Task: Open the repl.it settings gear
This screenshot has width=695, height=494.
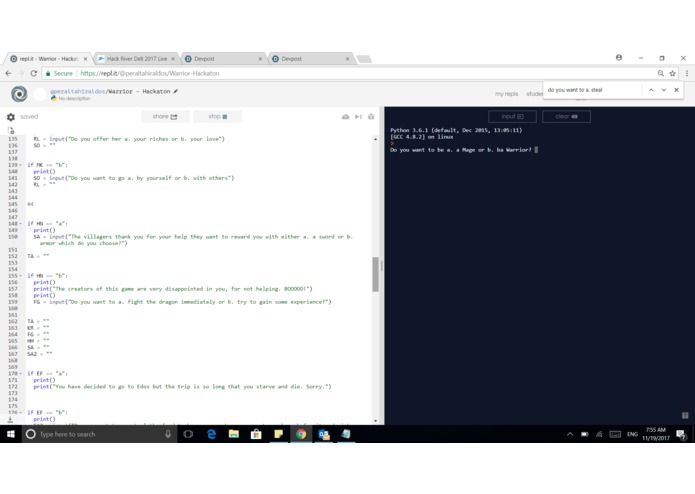Action: (11, 117)
